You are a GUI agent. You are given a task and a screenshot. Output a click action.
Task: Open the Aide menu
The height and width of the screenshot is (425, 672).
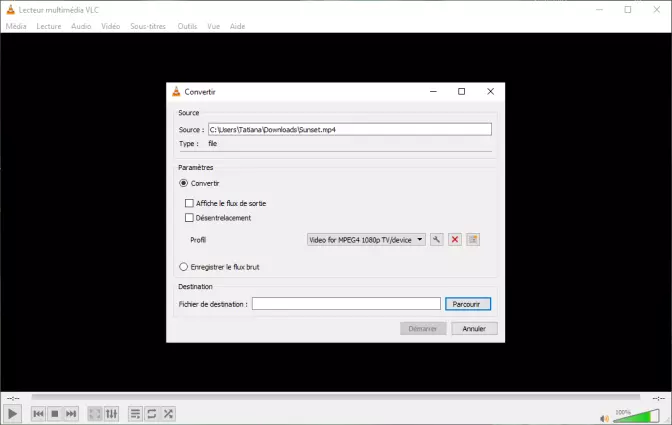[x=237, y=26]
